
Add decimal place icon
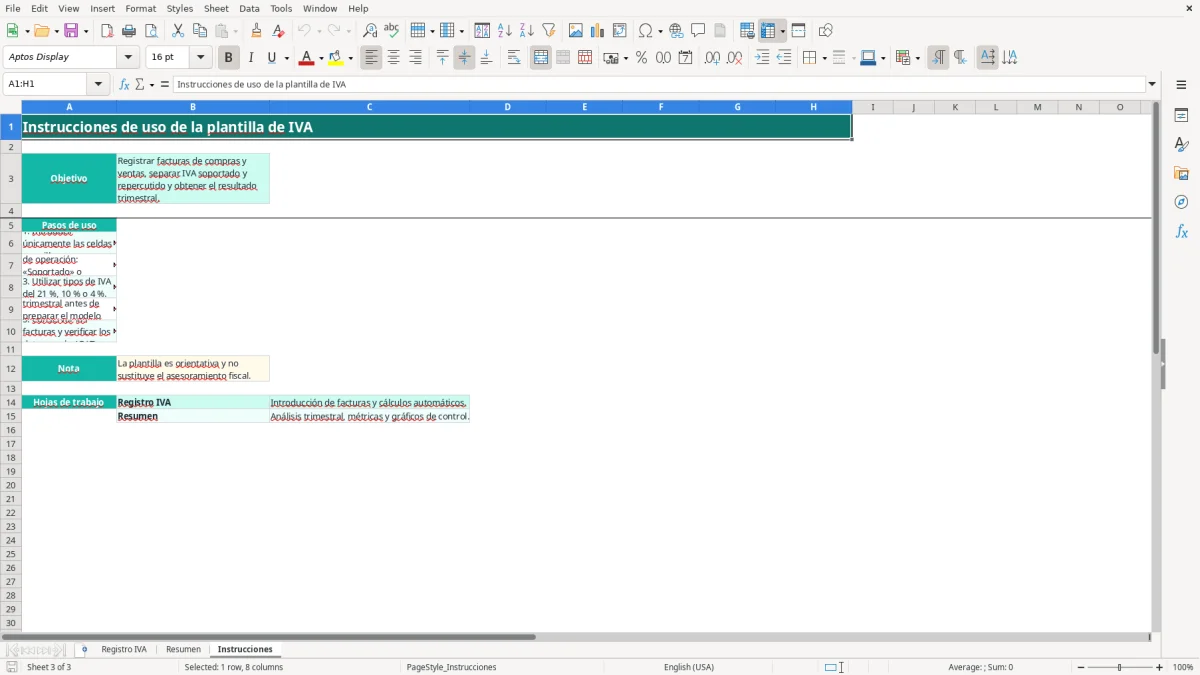click(712, 58)
